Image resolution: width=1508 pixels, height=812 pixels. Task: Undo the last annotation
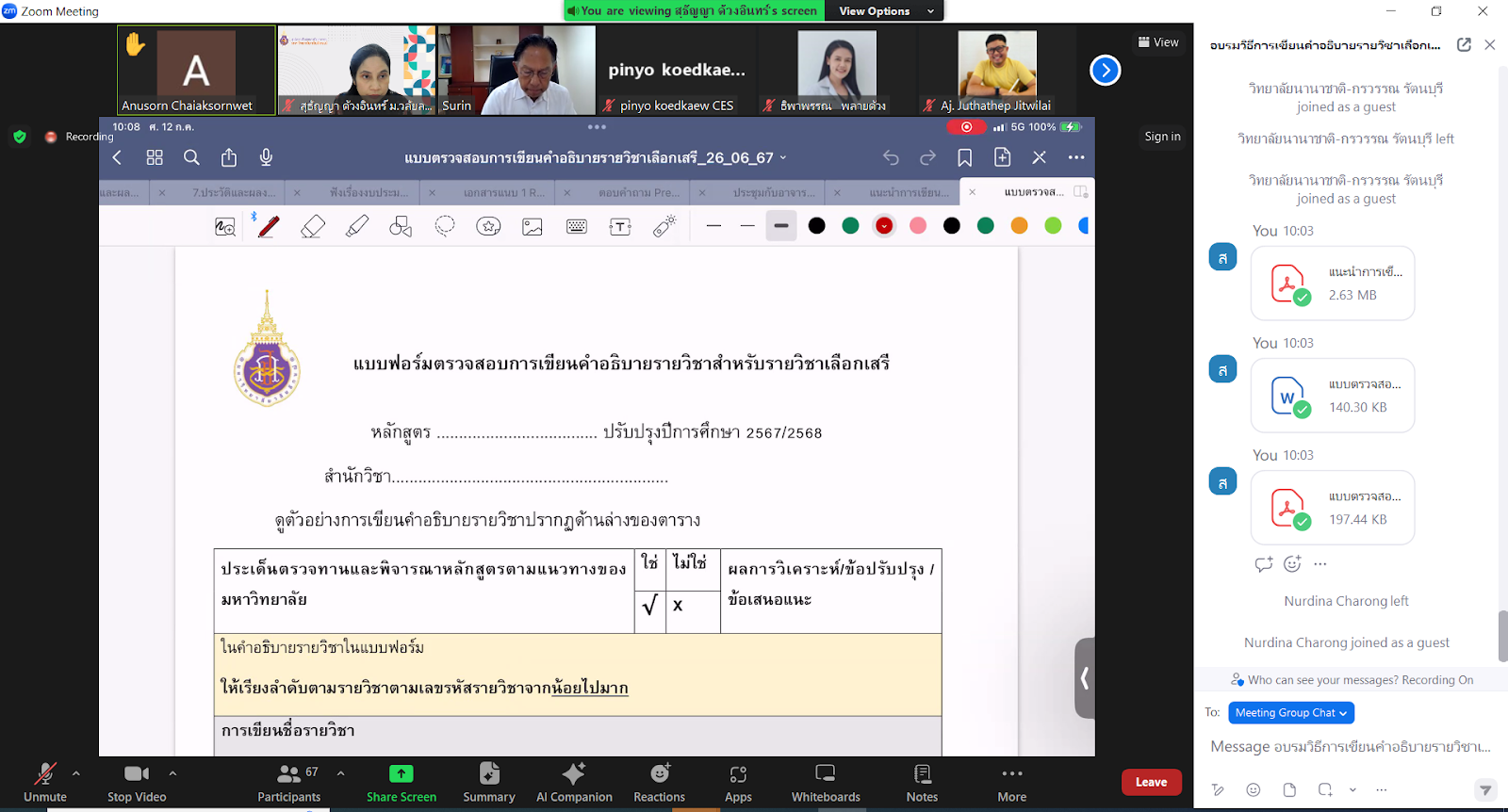[x=891, y=157]
